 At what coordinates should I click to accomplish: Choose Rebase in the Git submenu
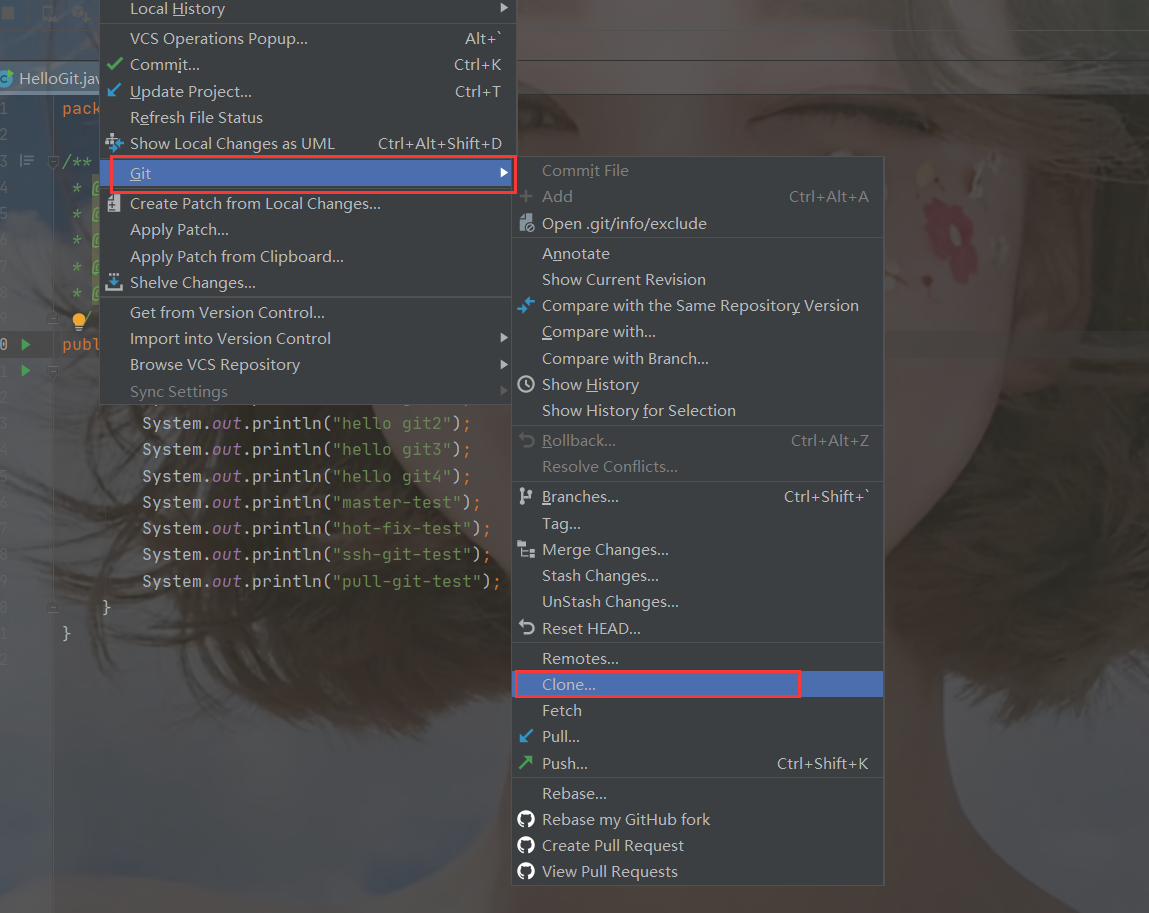click(698, 793)
